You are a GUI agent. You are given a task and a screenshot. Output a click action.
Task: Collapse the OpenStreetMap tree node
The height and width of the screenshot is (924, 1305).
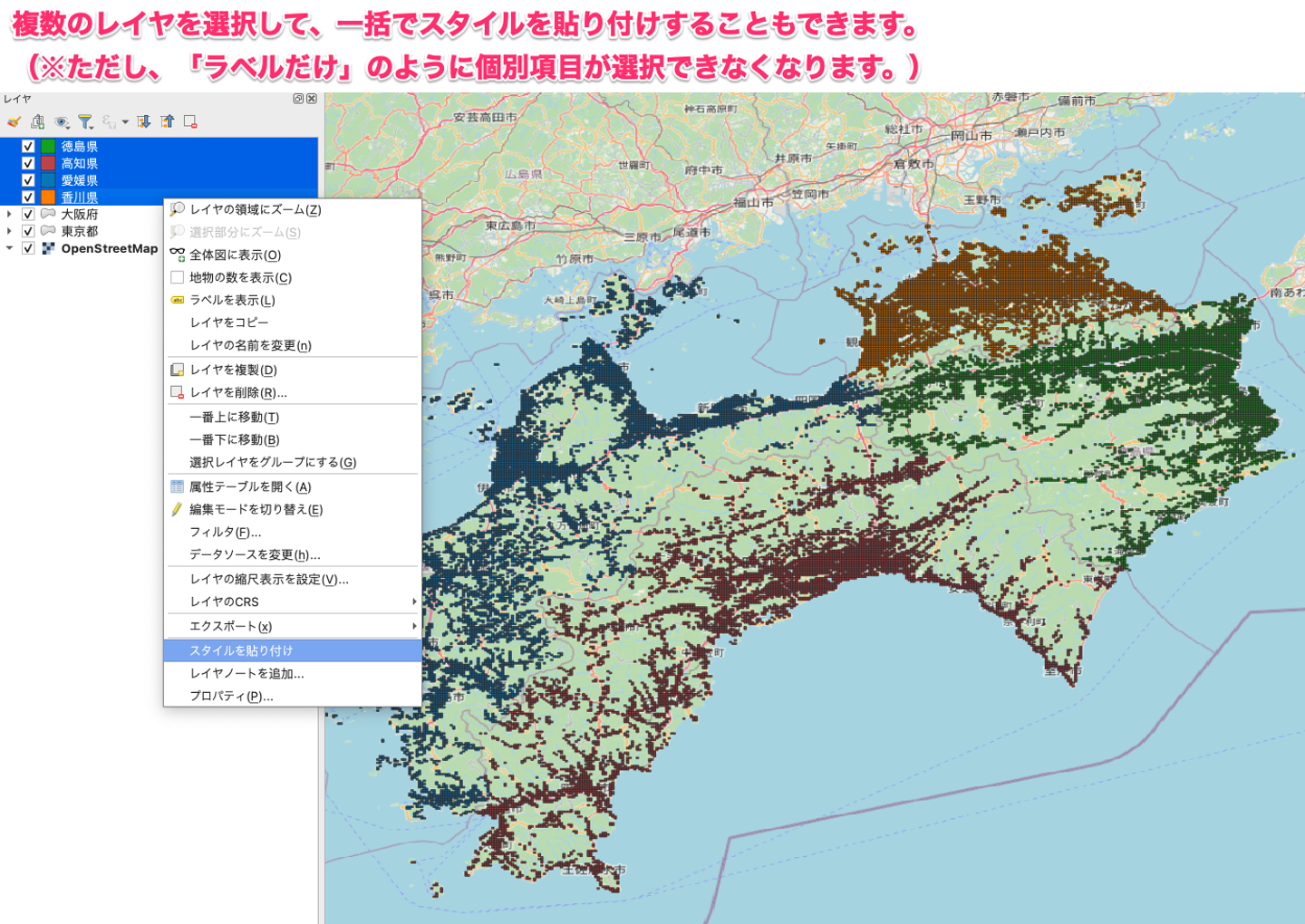pos(9,248)
